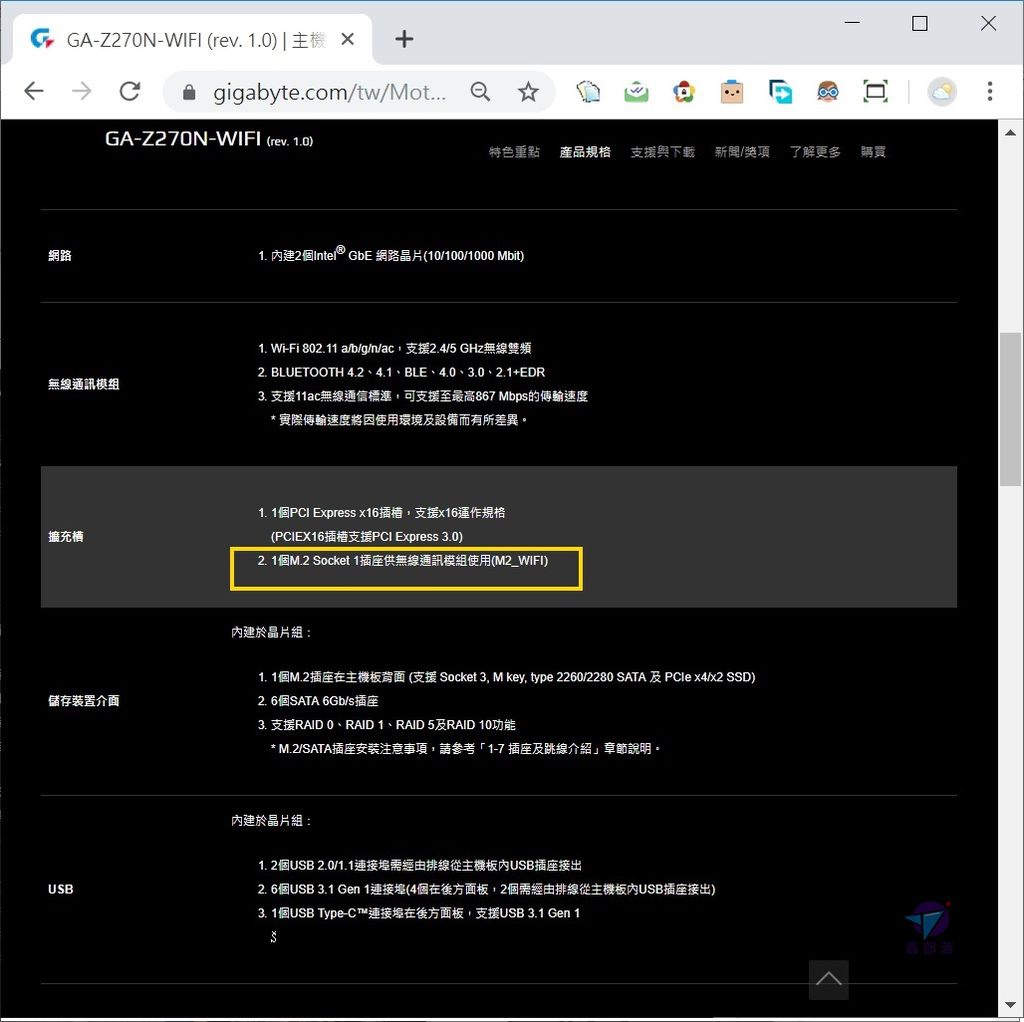Open the 新聞/獎項 nav item
This screenshot has width=1024, height=1022.
click(x=742, y=152)
